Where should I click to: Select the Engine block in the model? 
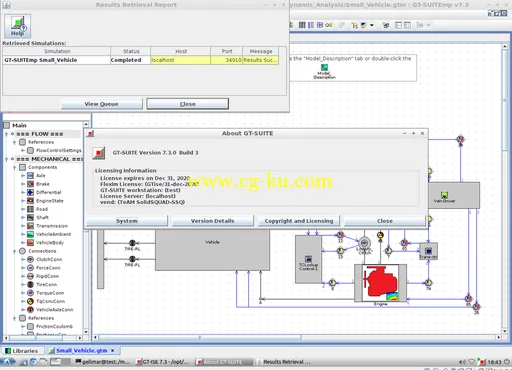380,283
